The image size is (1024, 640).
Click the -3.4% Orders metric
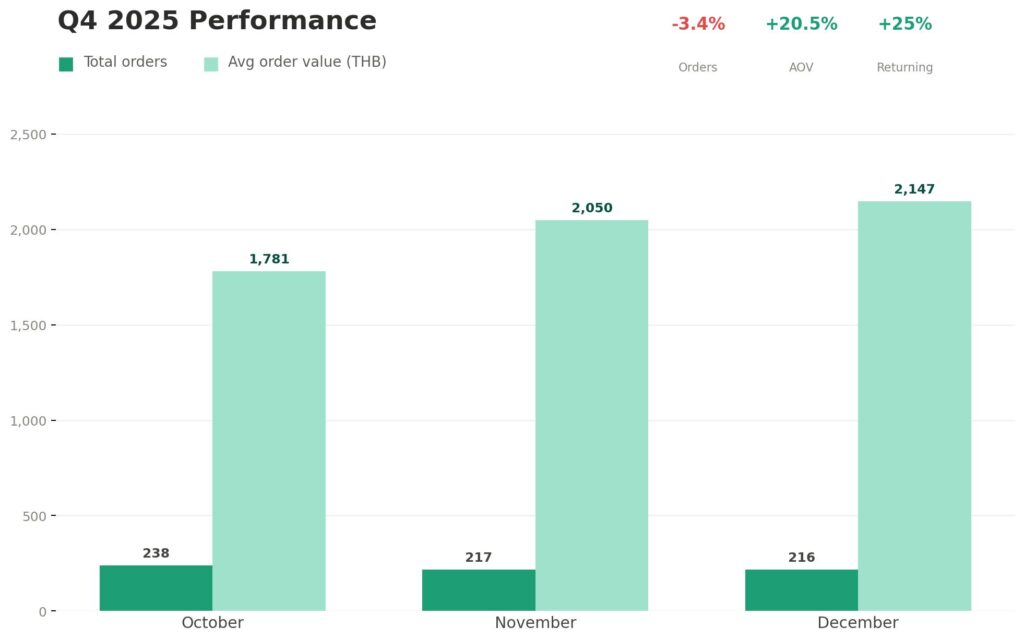click(698, 44)
